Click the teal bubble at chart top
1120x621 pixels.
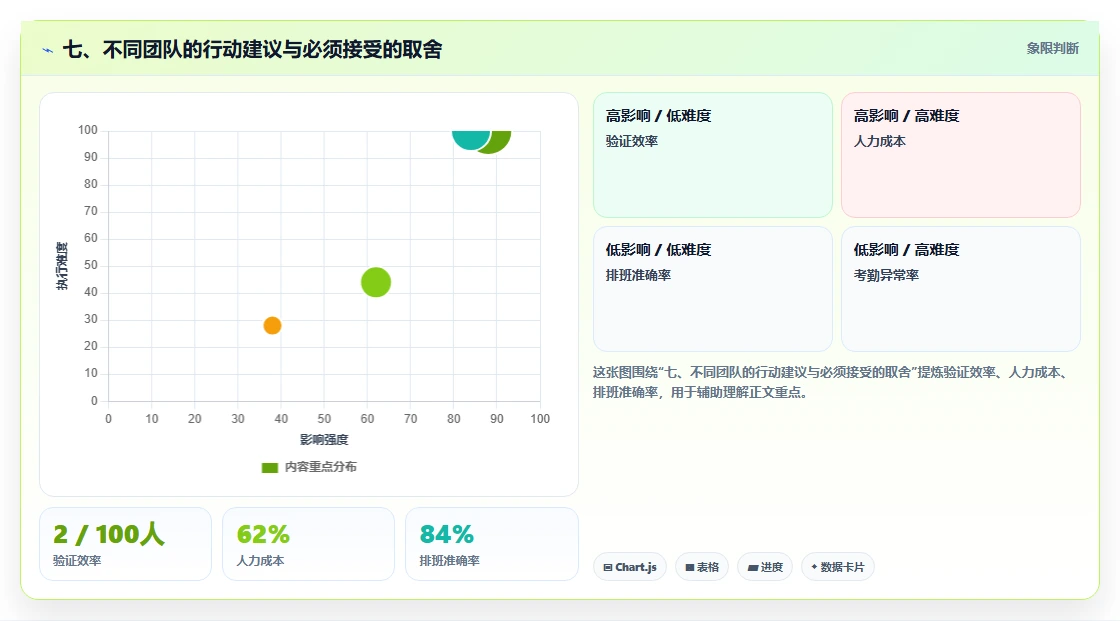470,139
